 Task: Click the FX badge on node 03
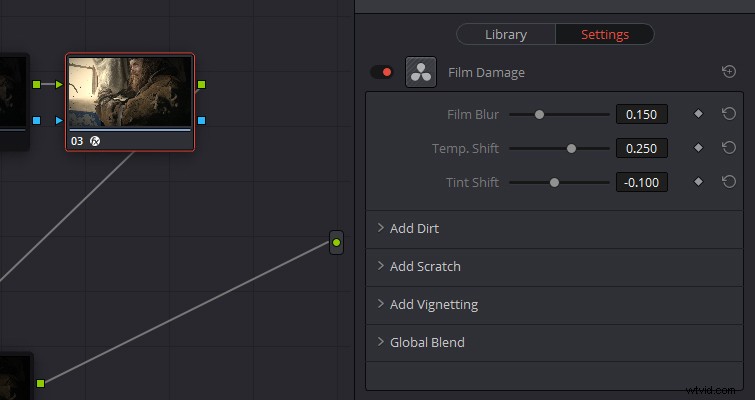95,141
